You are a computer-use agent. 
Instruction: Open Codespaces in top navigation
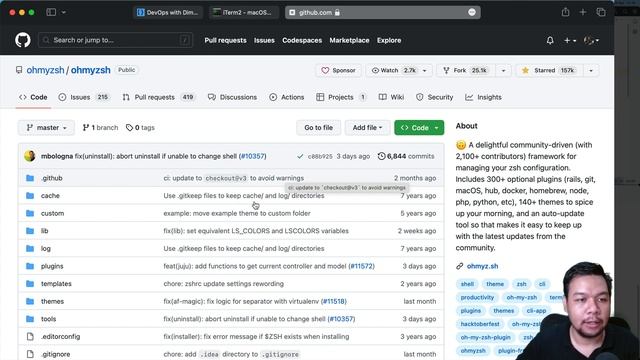[x=302, y=40]
